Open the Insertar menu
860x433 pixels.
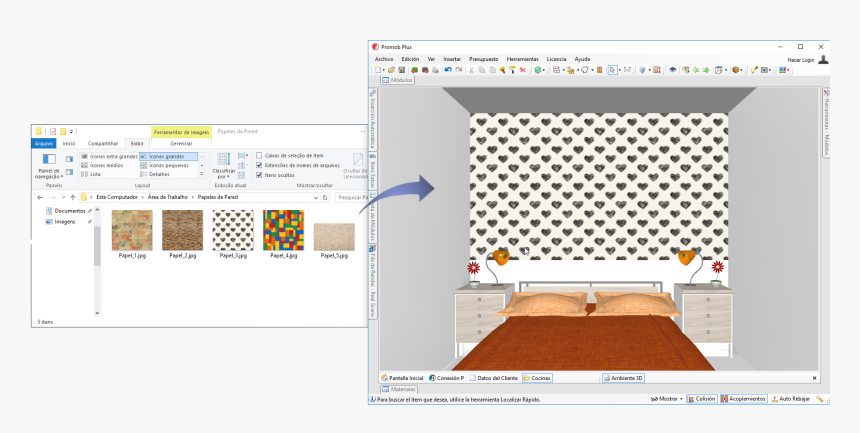click(452, 59)
